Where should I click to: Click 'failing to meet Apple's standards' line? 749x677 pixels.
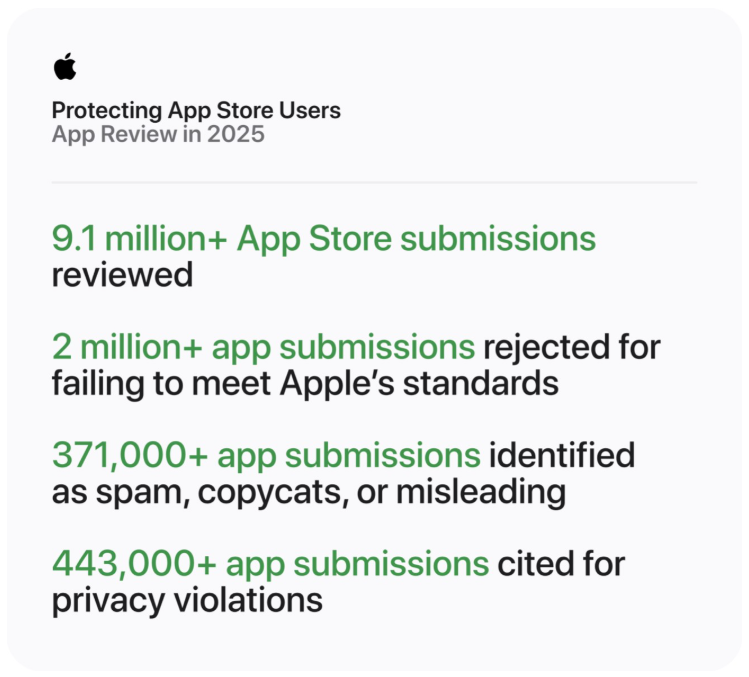[x=305, y=385]
